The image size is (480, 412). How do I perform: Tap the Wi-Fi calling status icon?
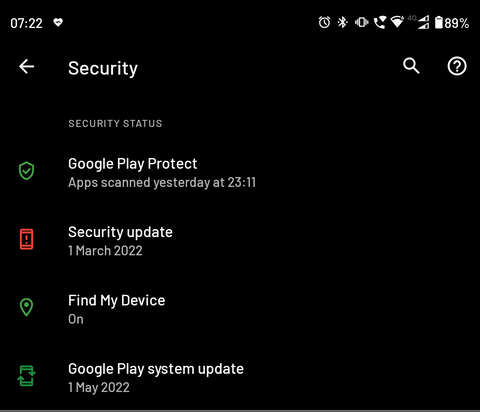(x=380, y=23)
